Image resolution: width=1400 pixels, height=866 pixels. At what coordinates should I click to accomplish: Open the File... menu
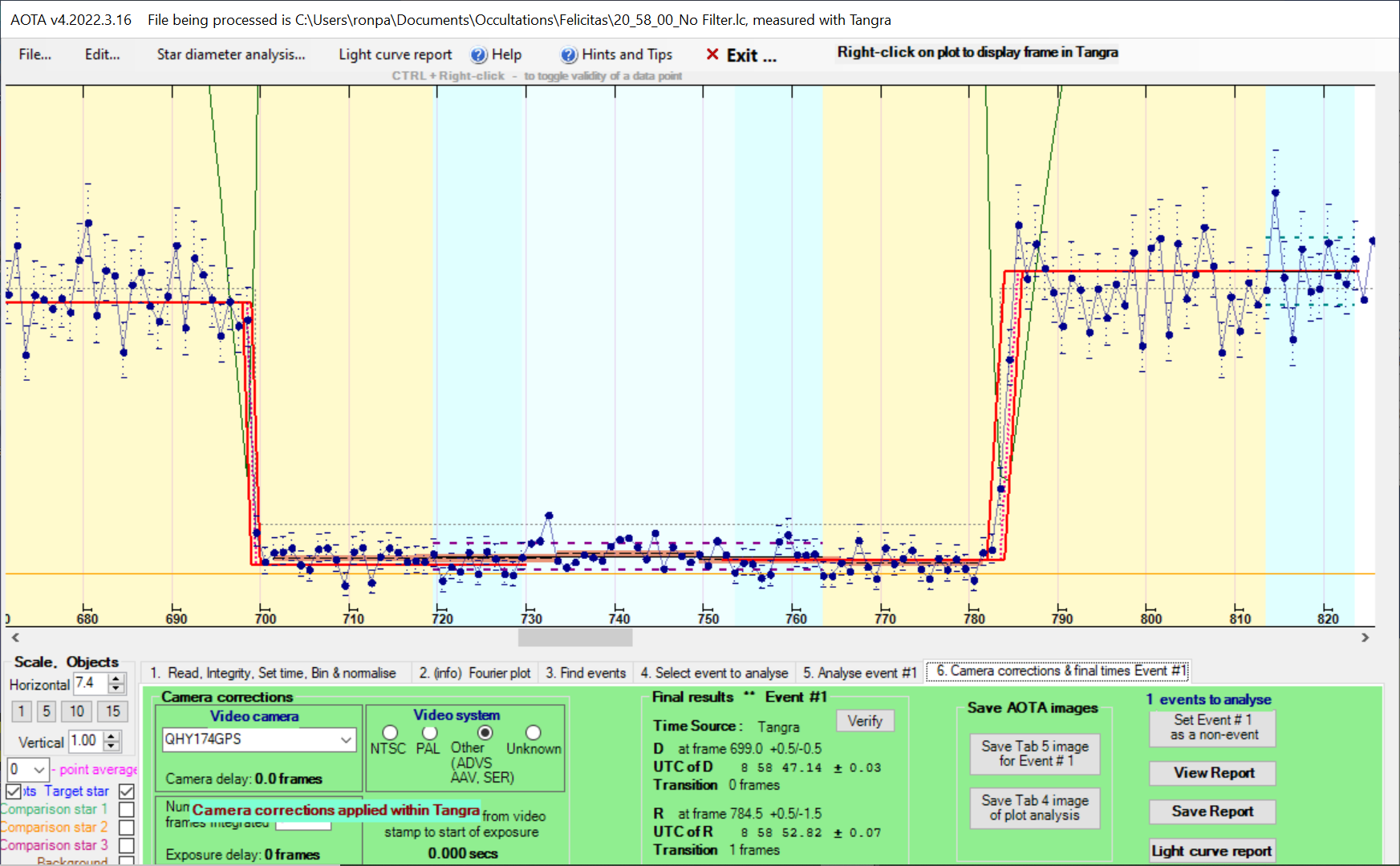pyautogui.click(x=35, y=55)
